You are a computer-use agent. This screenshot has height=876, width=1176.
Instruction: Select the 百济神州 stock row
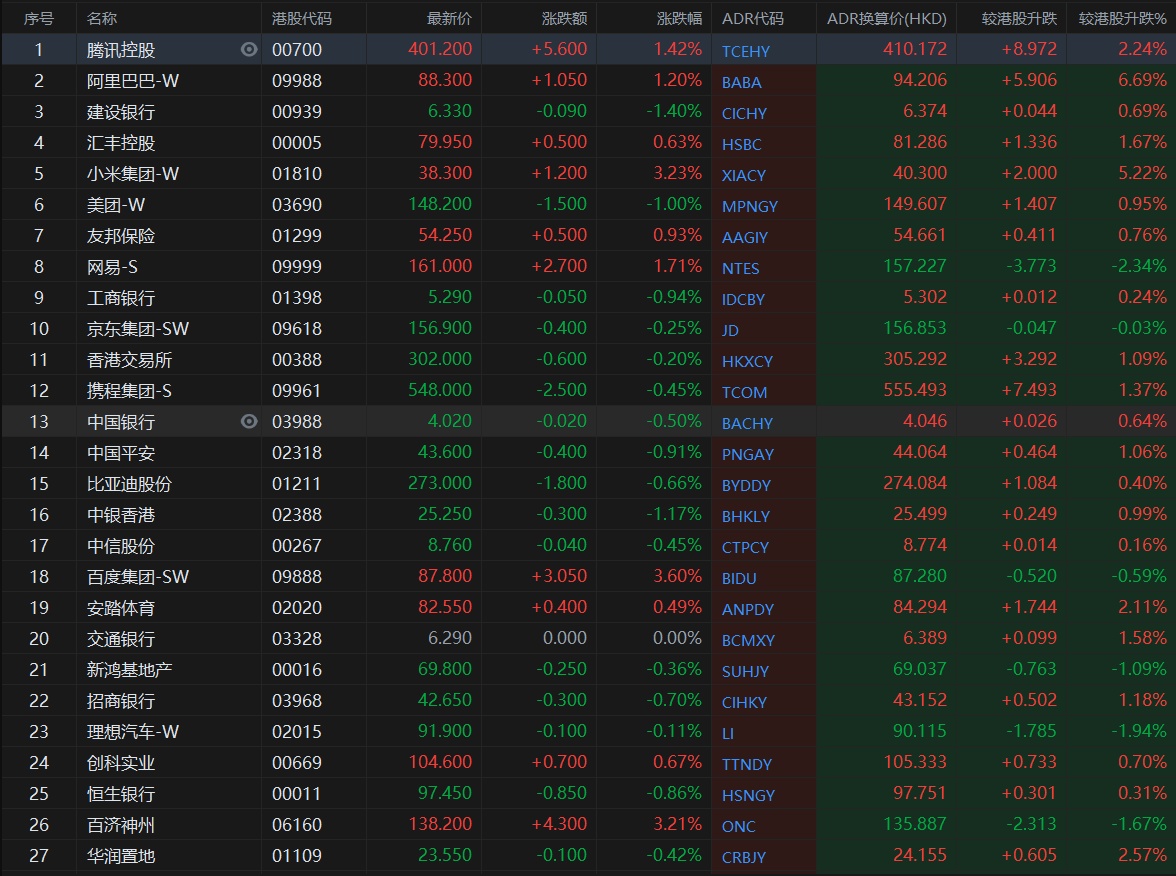point(121,825)
